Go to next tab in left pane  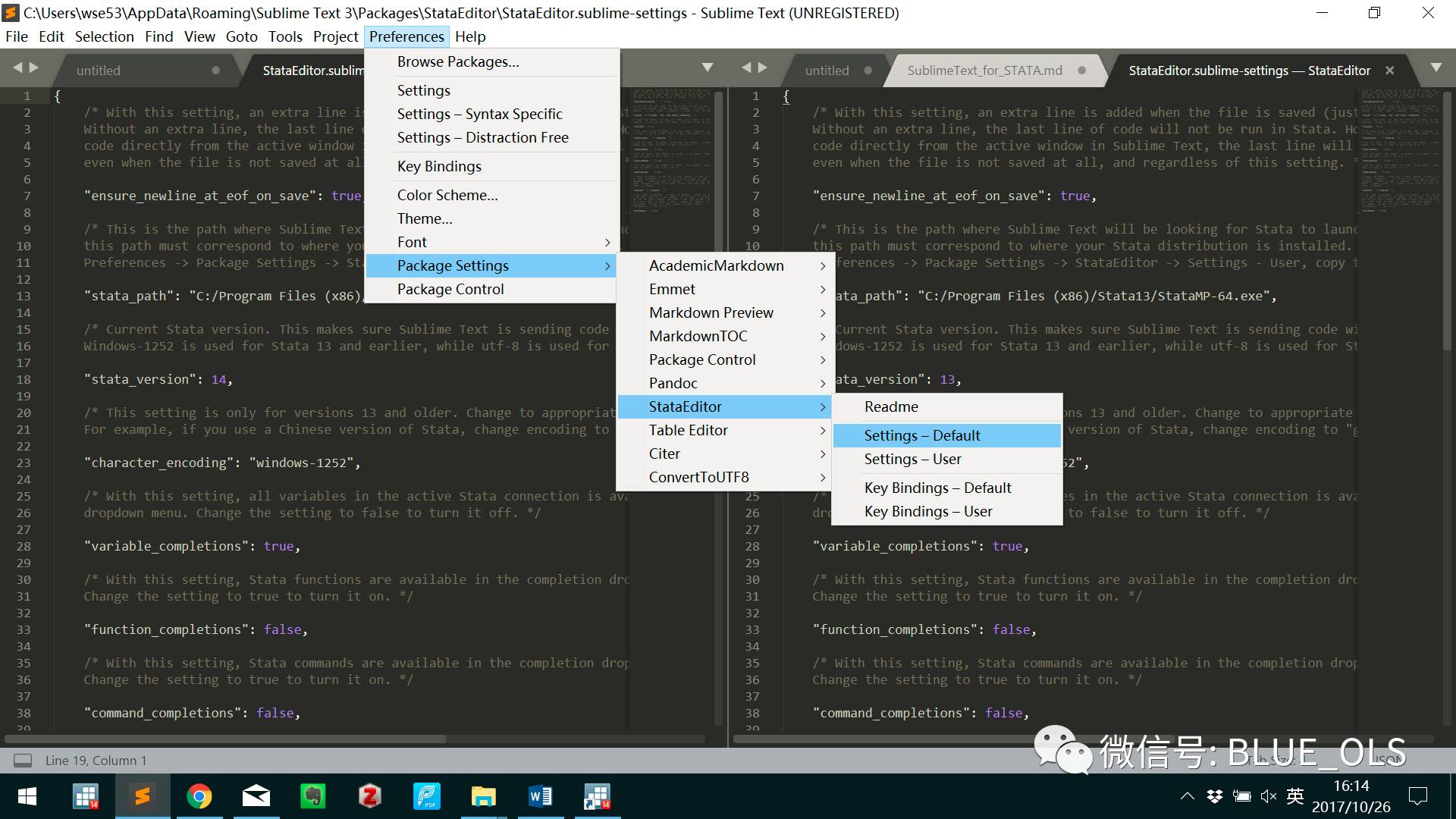tap(33, 68)
